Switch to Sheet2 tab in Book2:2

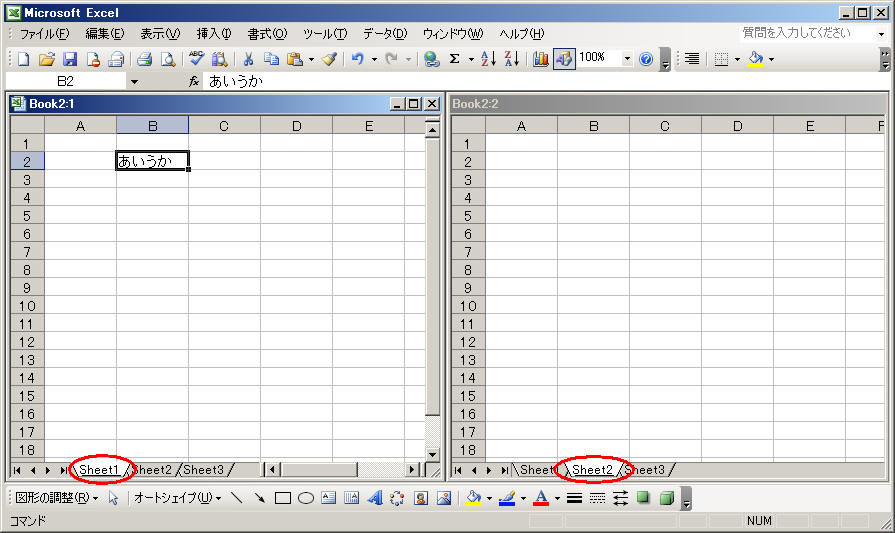pos(592,470)
